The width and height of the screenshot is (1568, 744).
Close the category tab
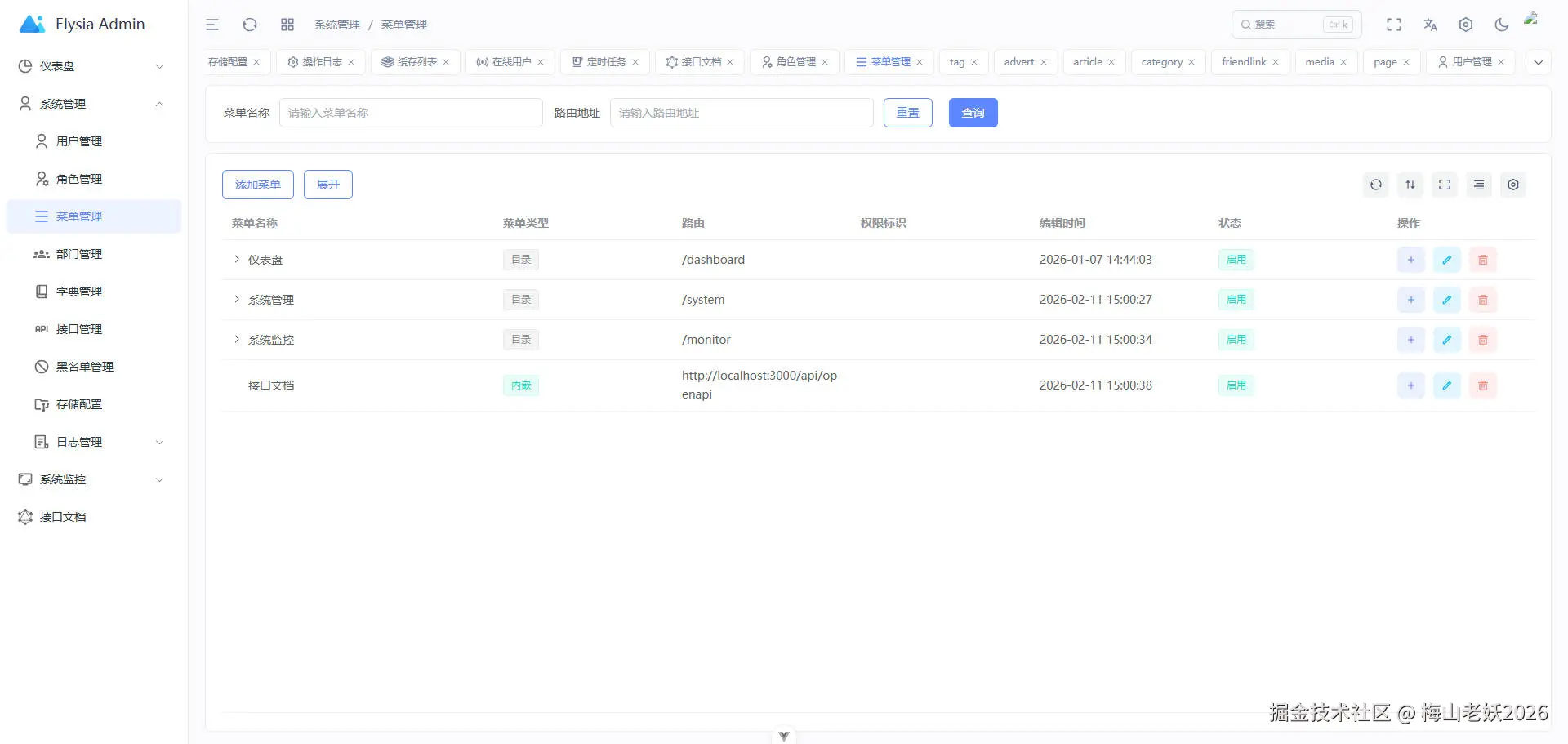tap(1192, 62)
